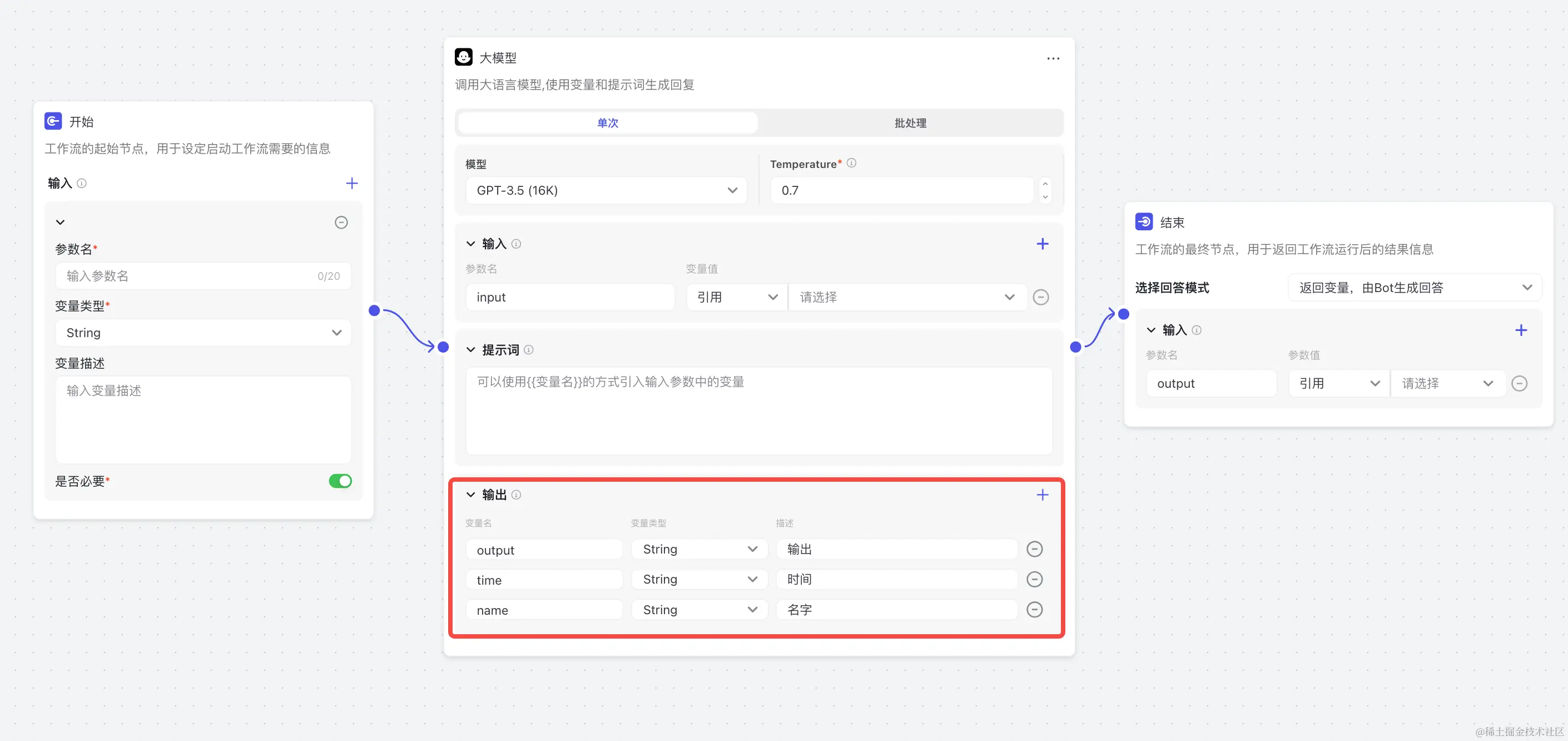Click the info icon next to Temperature
1568x741 pixels.
(x=852, y=162)
